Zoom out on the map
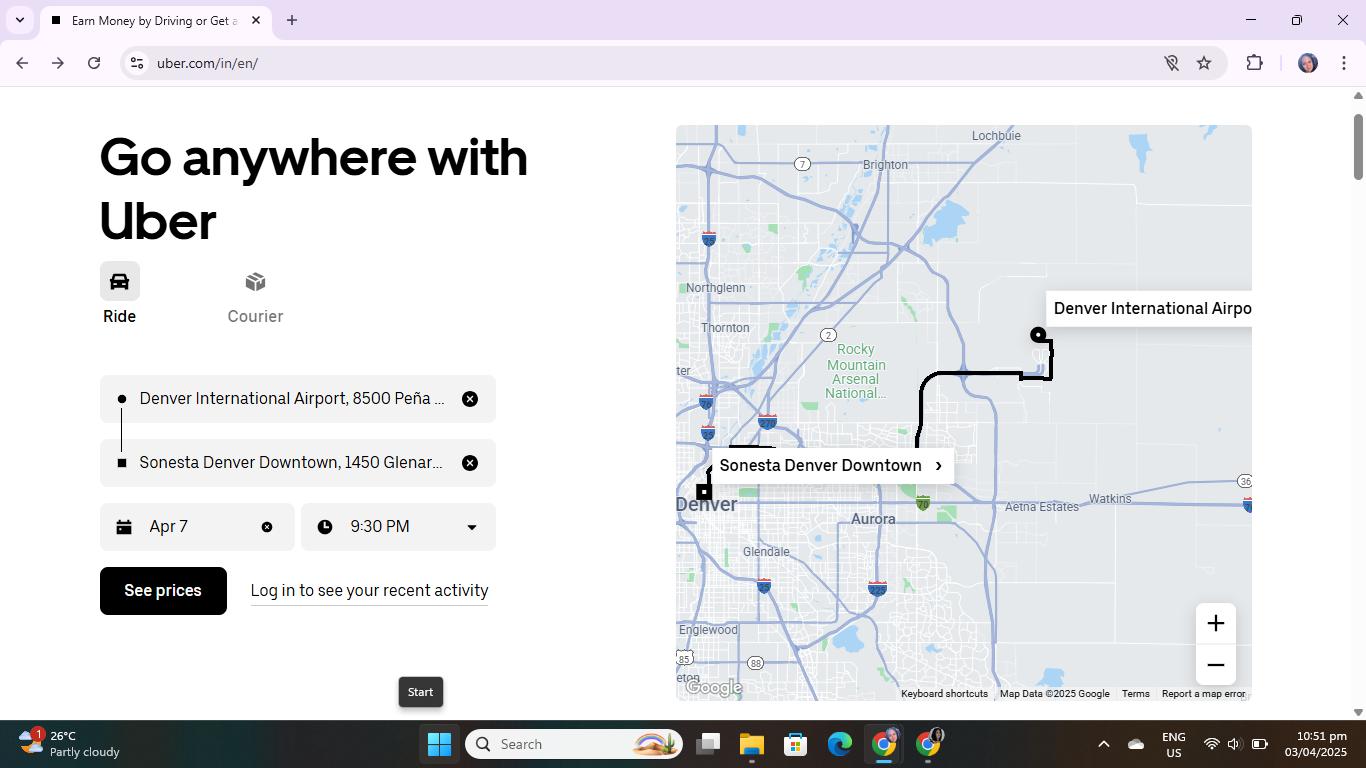1366x768 pixels. (1216, 665)
